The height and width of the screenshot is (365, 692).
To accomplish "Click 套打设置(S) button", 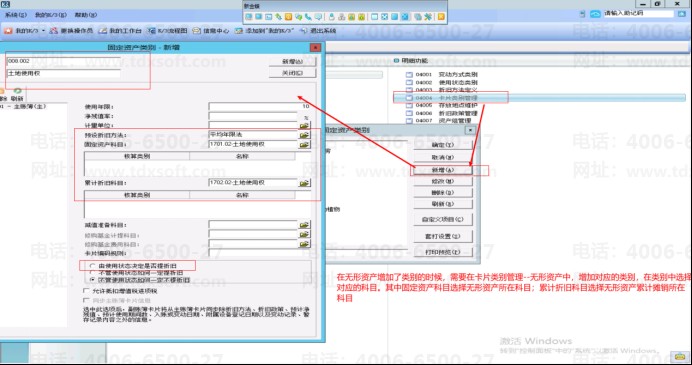I will pyautogui.click(x=443, y=236).
